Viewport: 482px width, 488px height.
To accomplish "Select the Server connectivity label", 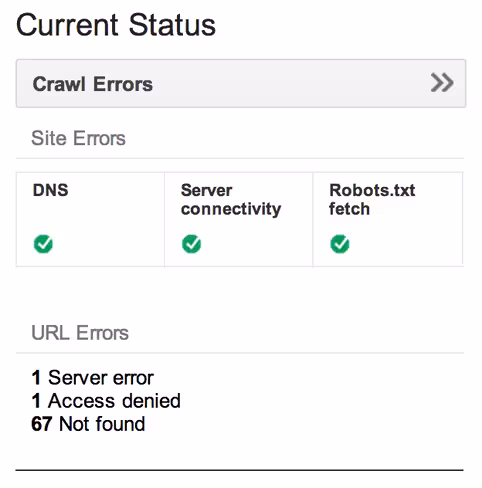I will (x=231, y=200).
